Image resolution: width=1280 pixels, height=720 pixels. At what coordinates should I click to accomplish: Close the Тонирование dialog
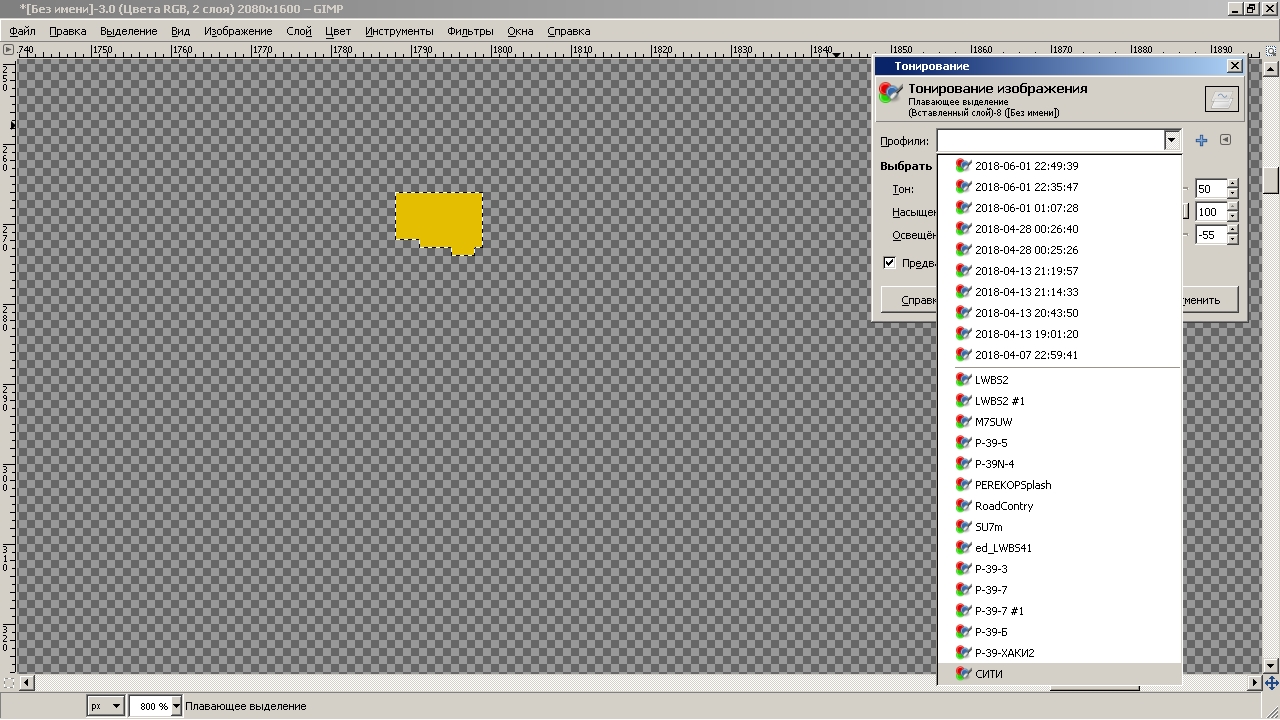pyautogui.click(x=1235, y=66)
